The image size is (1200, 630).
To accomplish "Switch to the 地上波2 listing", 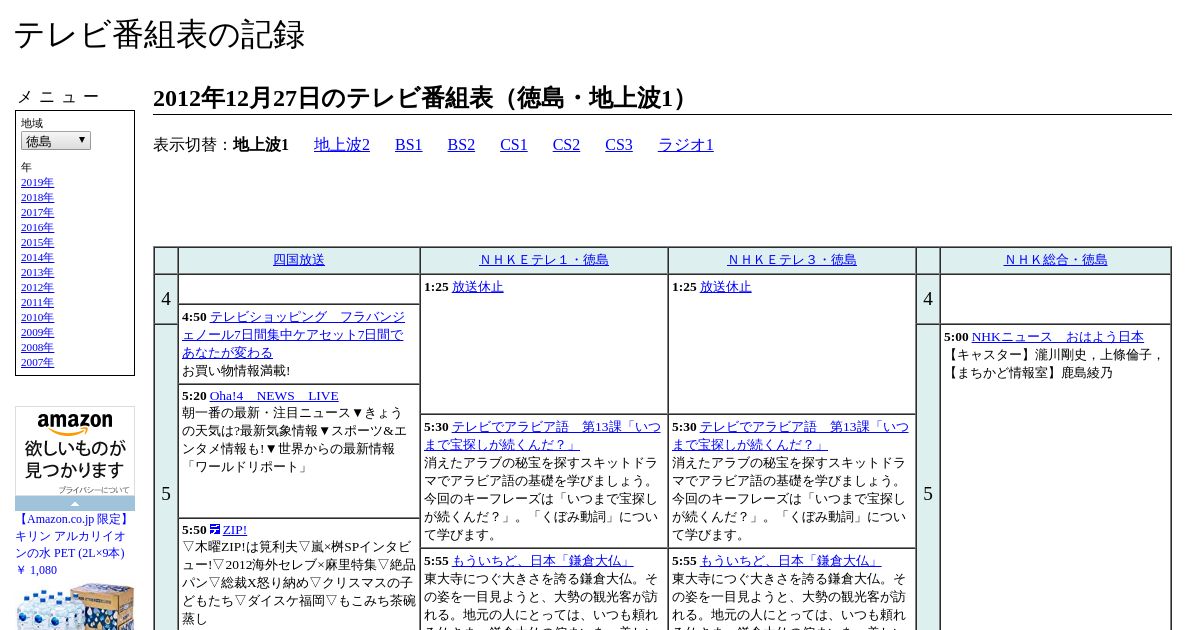I will click(x=342, y=145).
